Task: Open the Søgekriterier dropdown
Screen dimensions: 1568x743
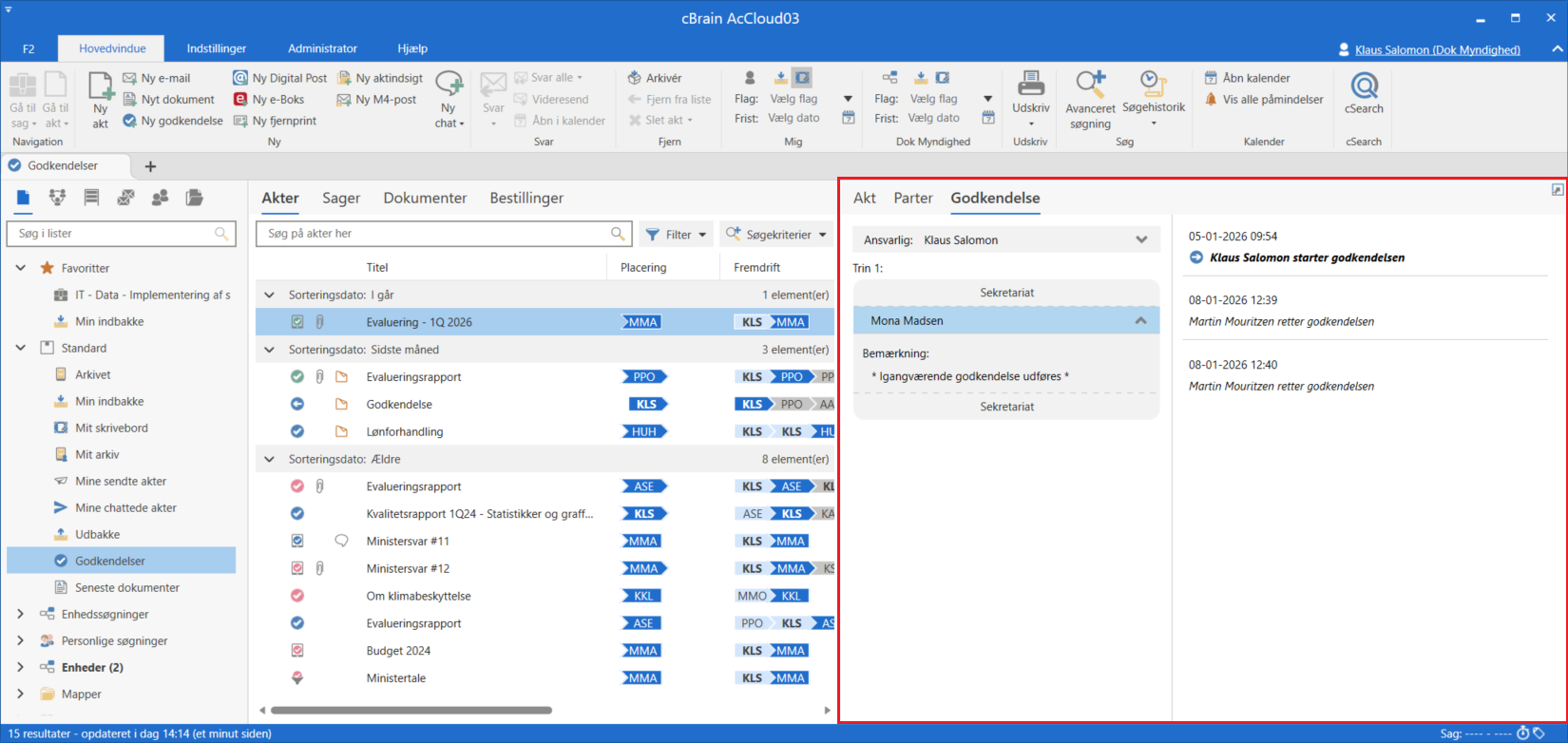Action: coord(776,234)
